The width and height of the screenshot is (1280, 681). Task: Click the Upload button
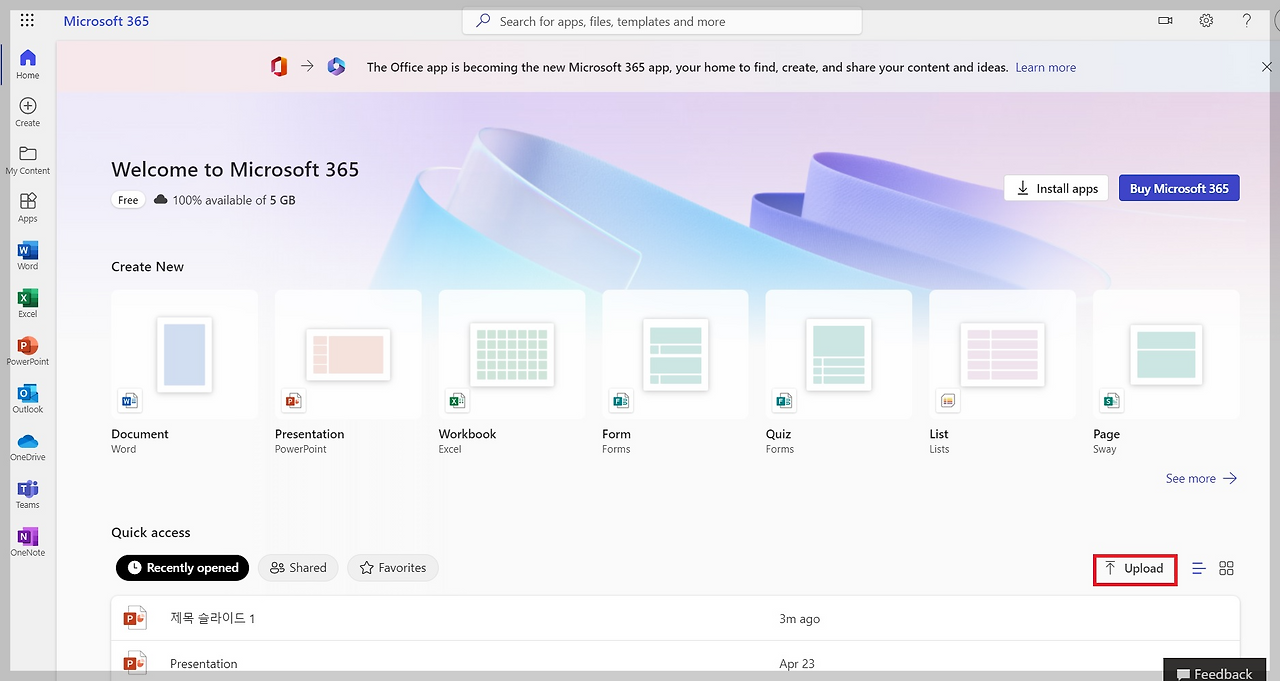coord(1134,568)
